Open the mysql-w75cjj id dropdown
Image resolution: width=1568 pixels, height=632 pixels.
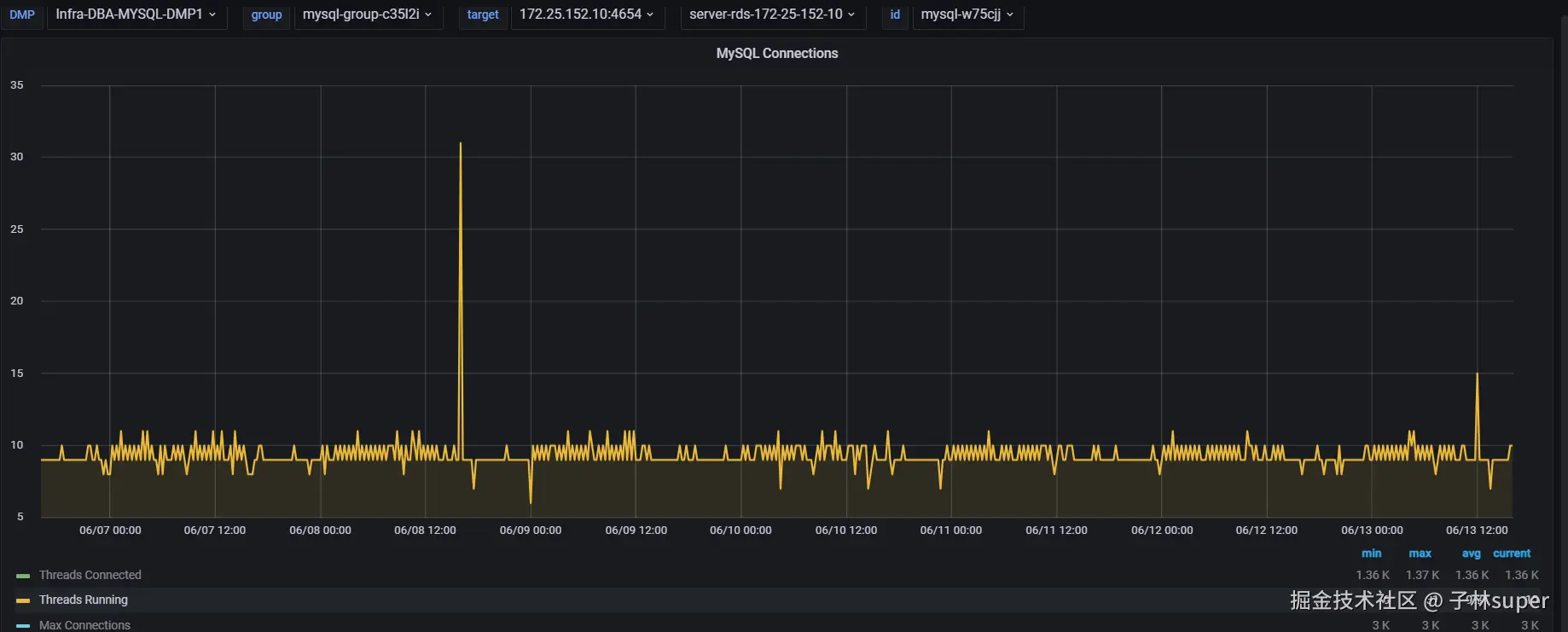tap(967, 14)
